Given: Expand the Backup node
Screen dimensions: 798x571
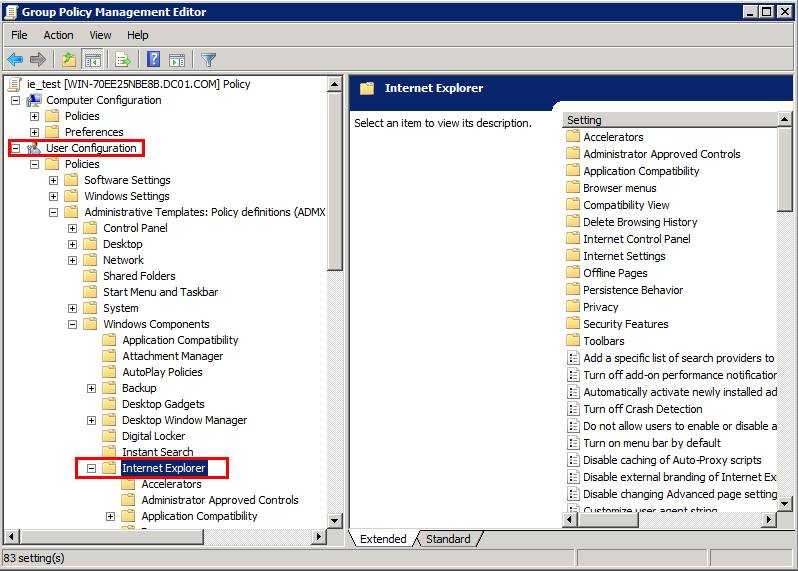Looking at the screenshot, I should pyautogui.click(x=92, y=388).
